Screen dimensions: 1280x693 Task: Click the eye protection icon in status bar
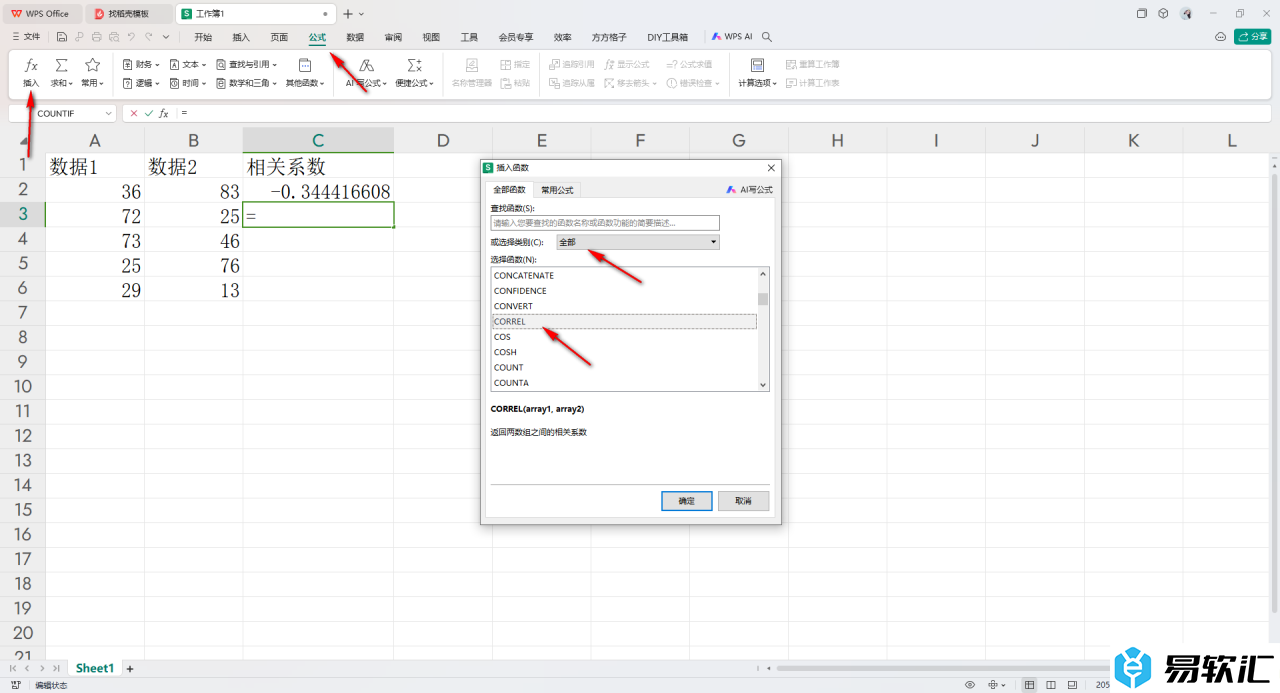[x=970, y=685]
